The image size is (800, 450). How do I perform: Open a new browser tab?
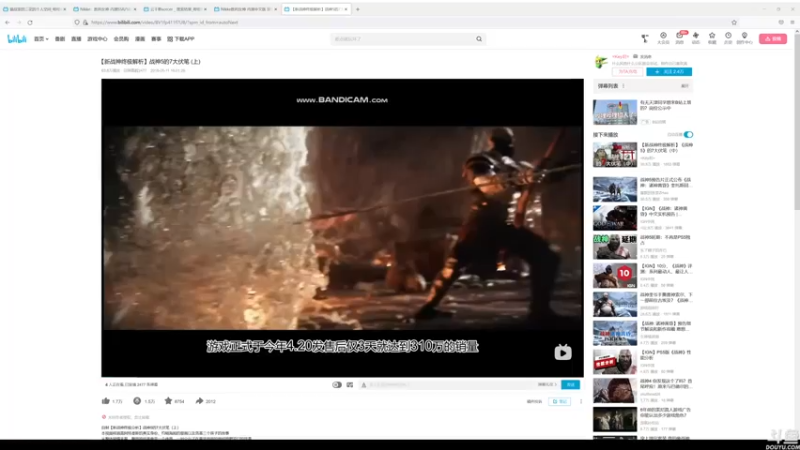[358, 9]
